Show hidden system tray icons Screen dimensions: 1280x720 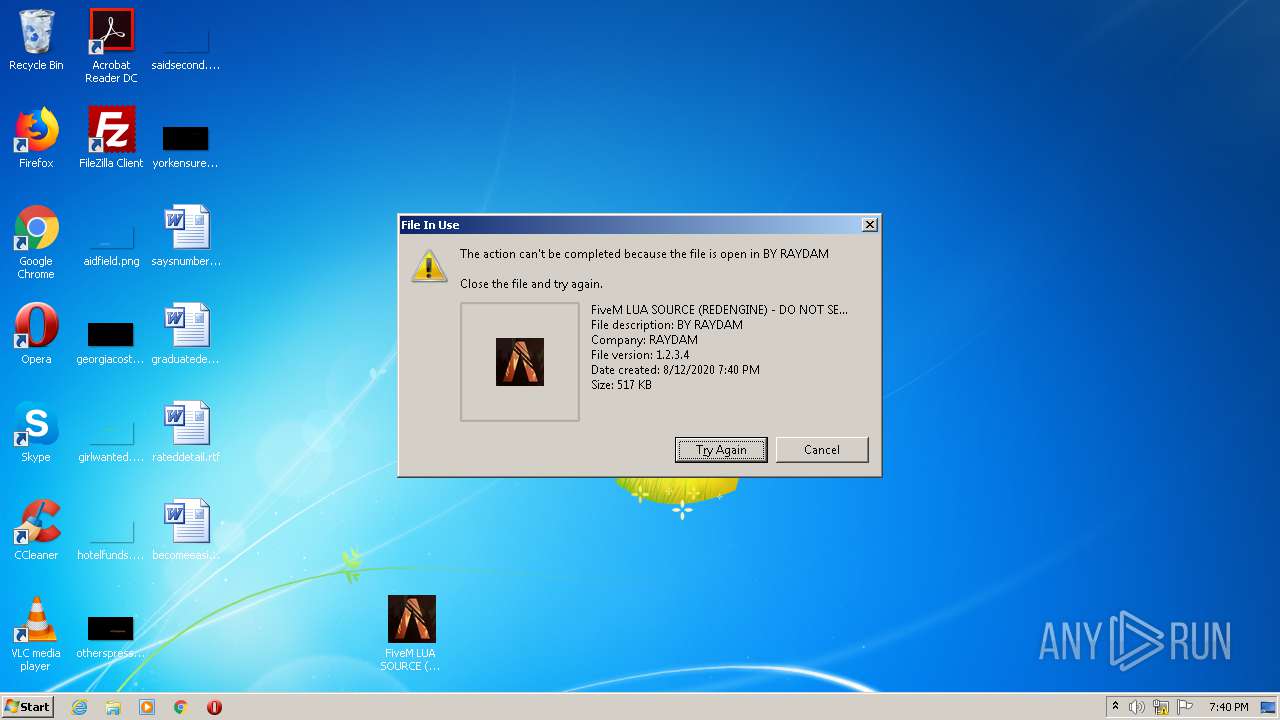(1115, 707)
